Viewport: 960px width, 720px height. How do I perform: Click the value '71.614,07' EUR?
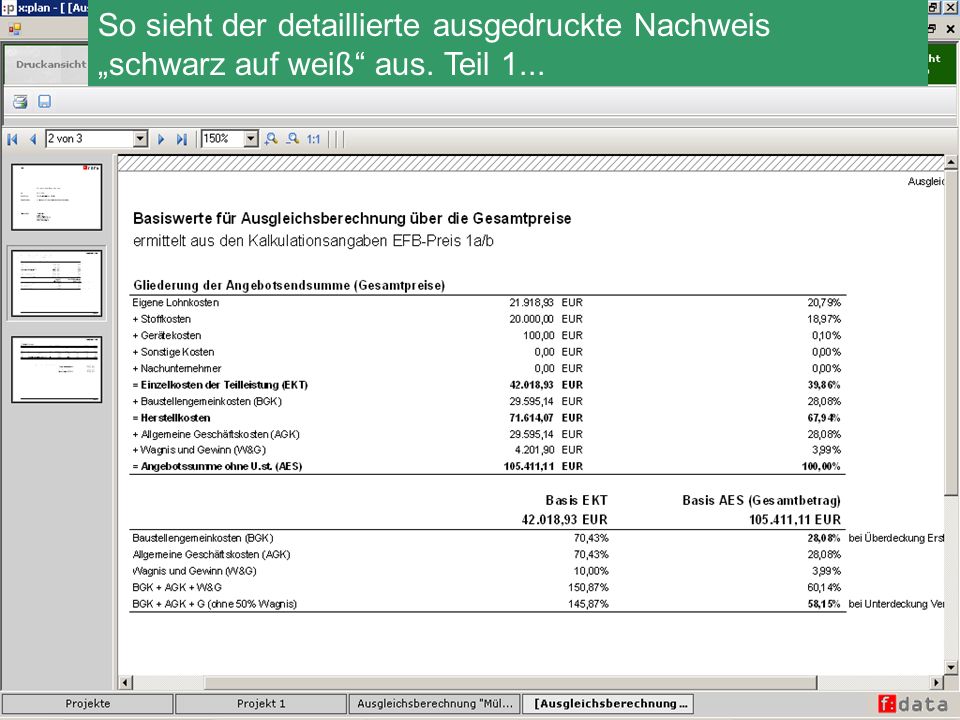pos(531,418)
